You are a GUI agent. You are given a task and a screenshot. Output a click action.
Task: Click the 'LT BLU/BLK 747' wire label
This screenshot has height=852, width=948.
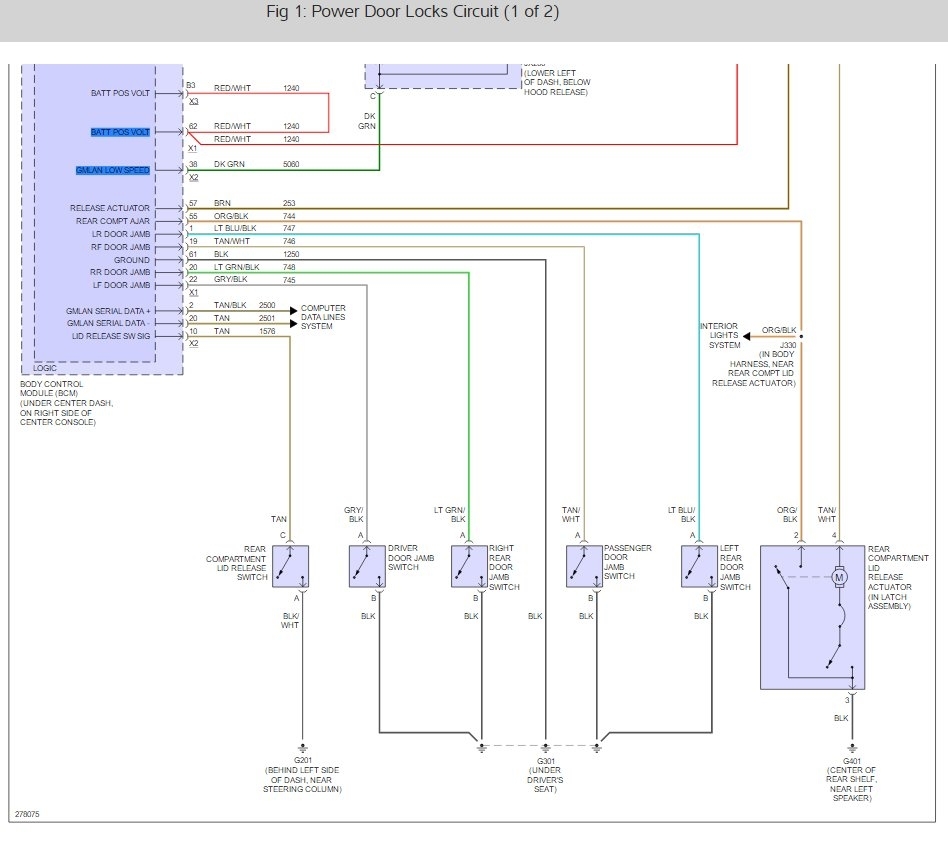[x=255, y=228]
